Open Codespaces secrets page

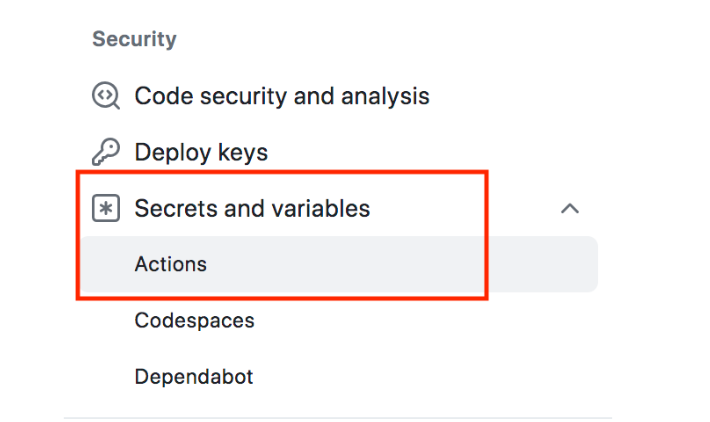coord(194,321)
